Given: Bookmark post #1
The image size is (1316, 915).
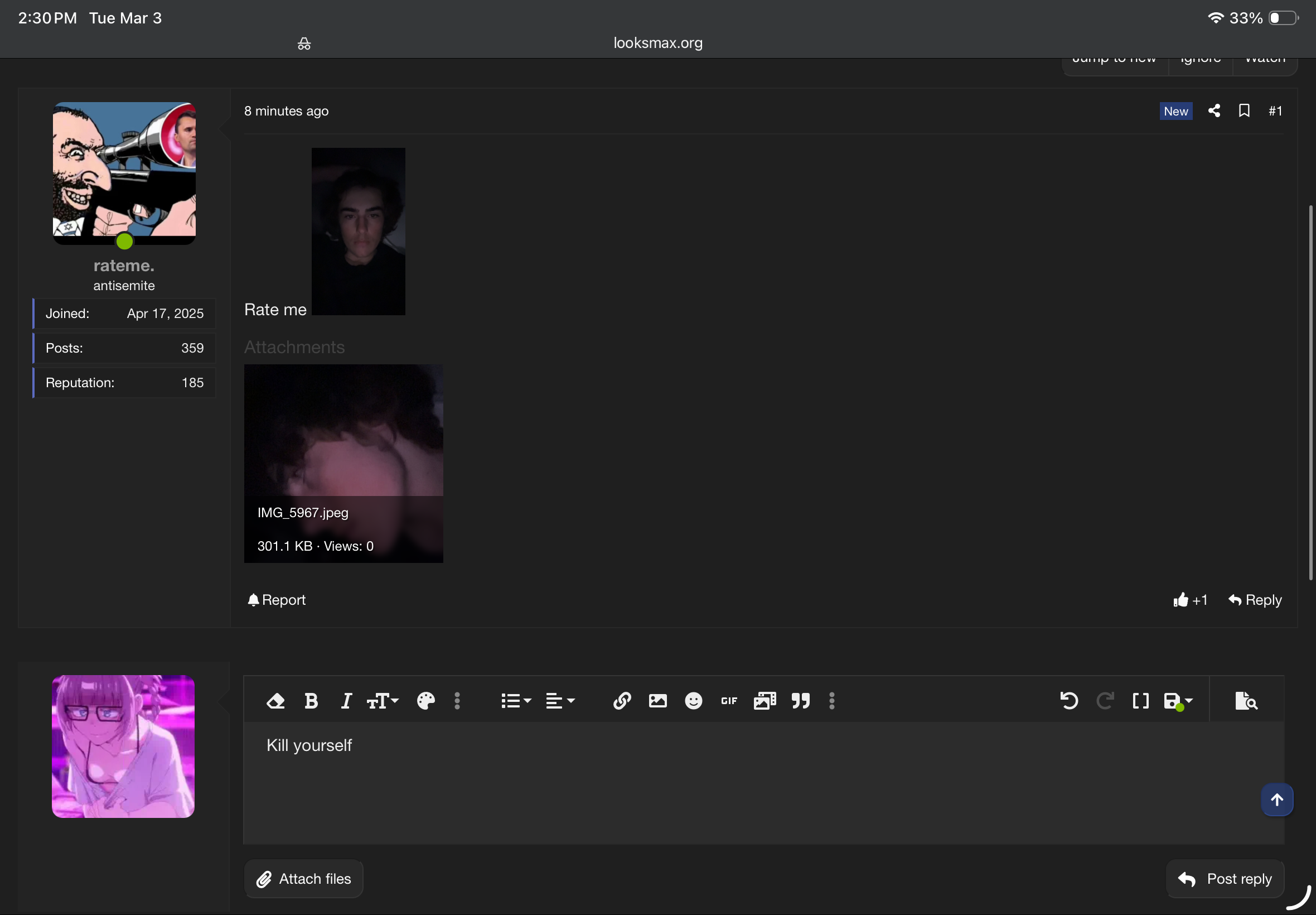Looking at the screenshot, I should point(1244,110).
